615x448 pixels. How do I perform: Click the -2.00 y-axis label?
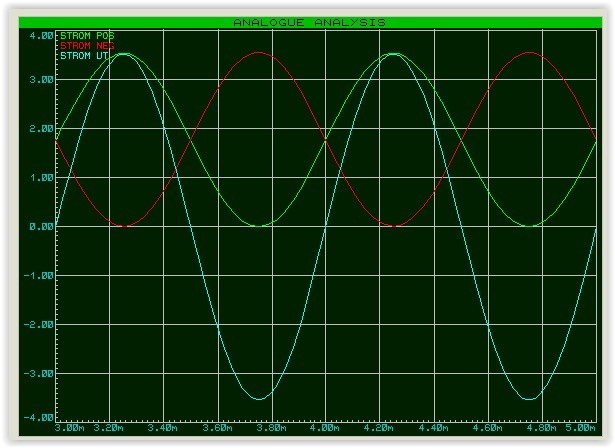pyautogui.click(x=38, y=325)
